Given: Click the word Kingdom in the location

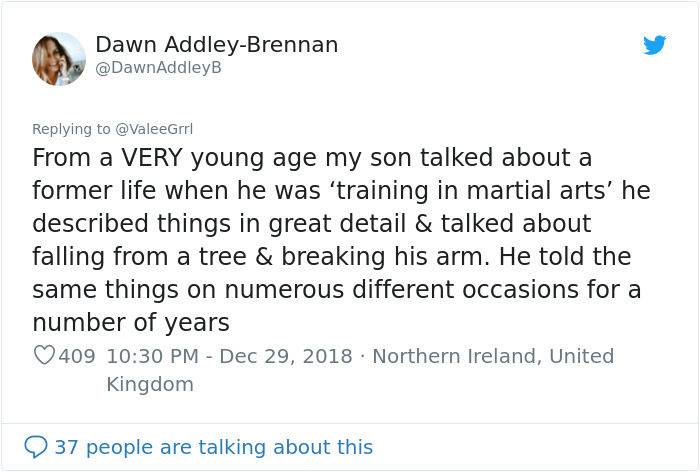Looking at the screenshot, I should click(149, 384).
